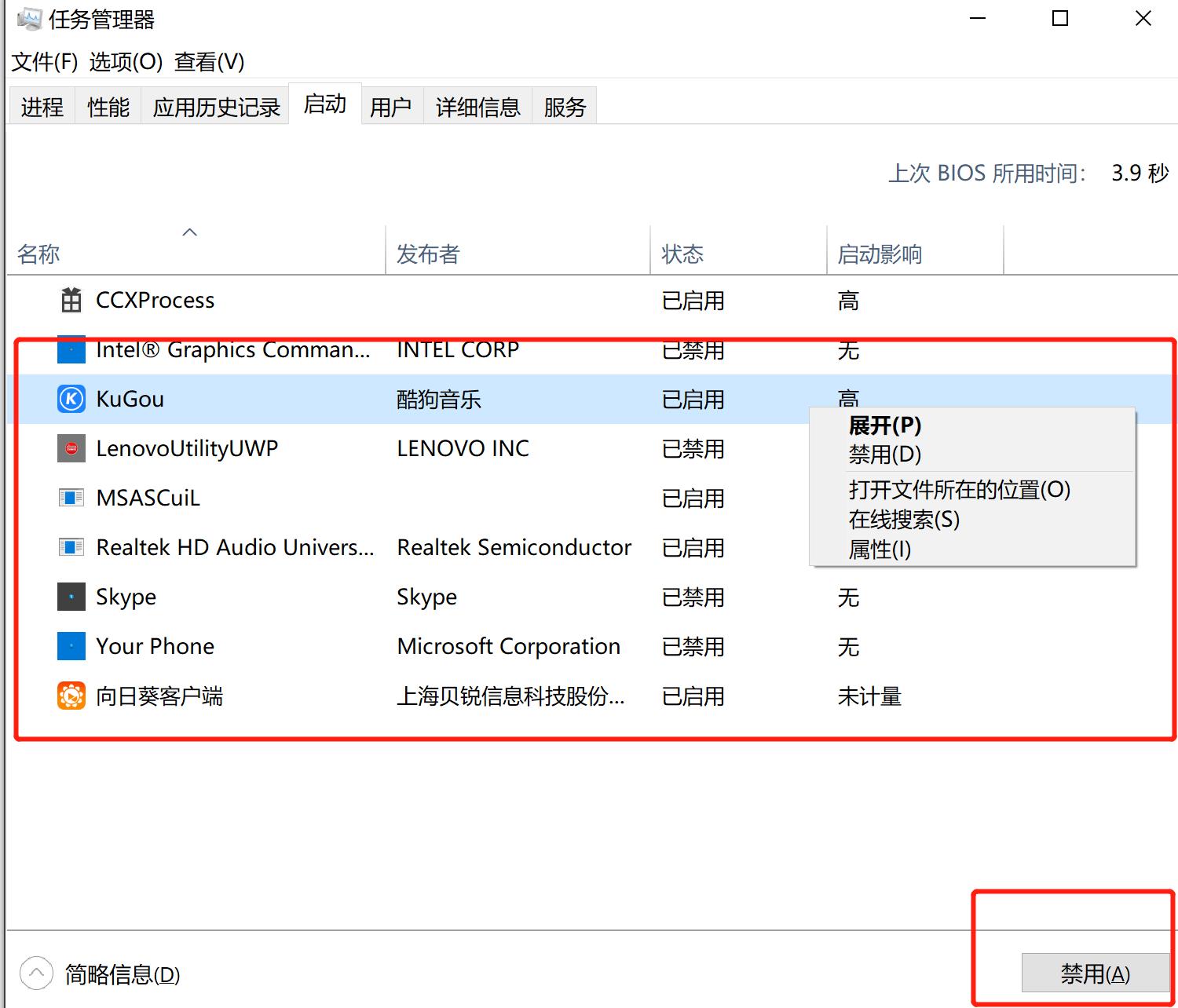
Task: Click 已禁用 status in Skype row
Action: tap(693, 597)
